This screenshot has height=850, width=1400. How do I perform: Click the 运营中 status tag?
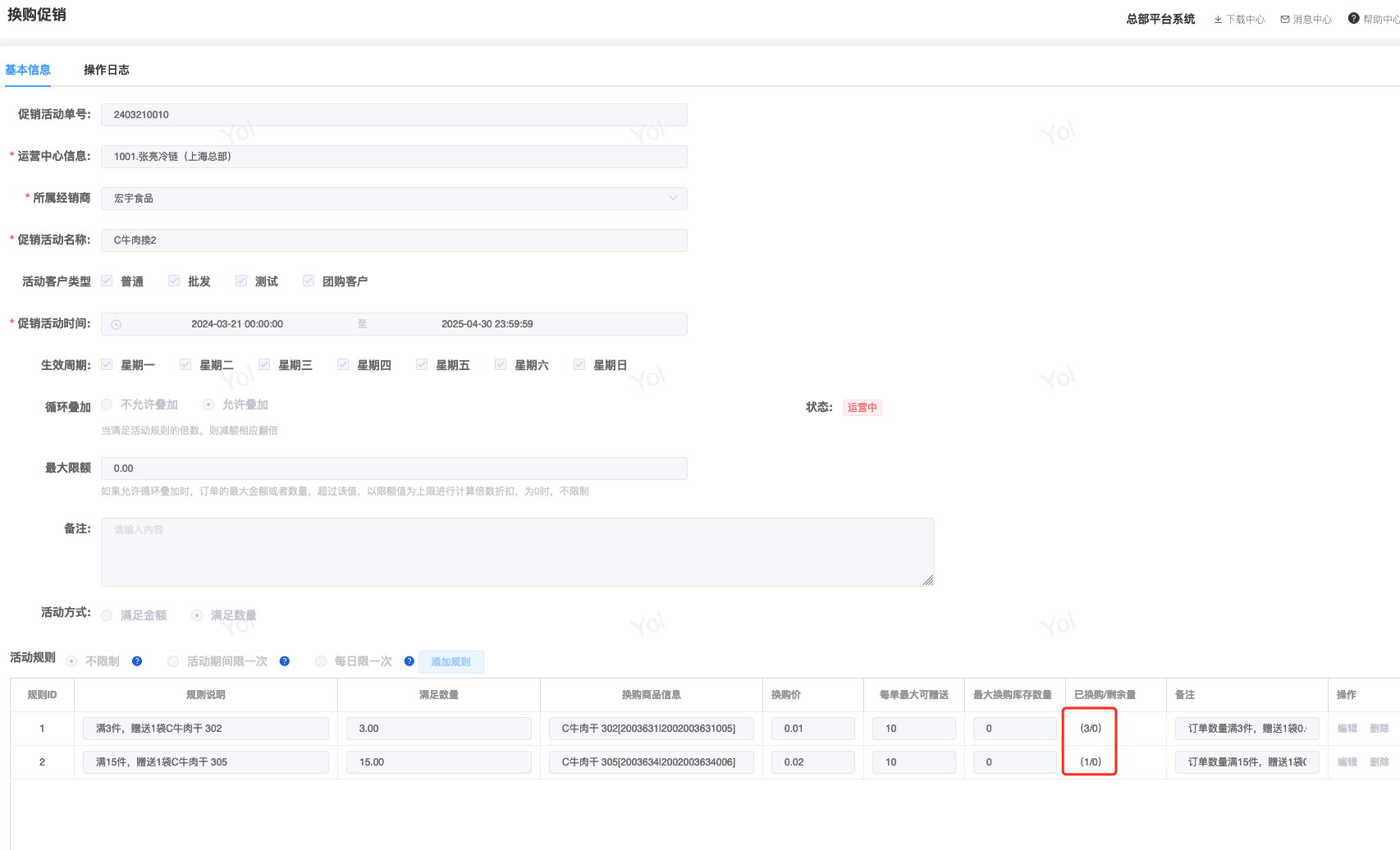tap(862, 408)
